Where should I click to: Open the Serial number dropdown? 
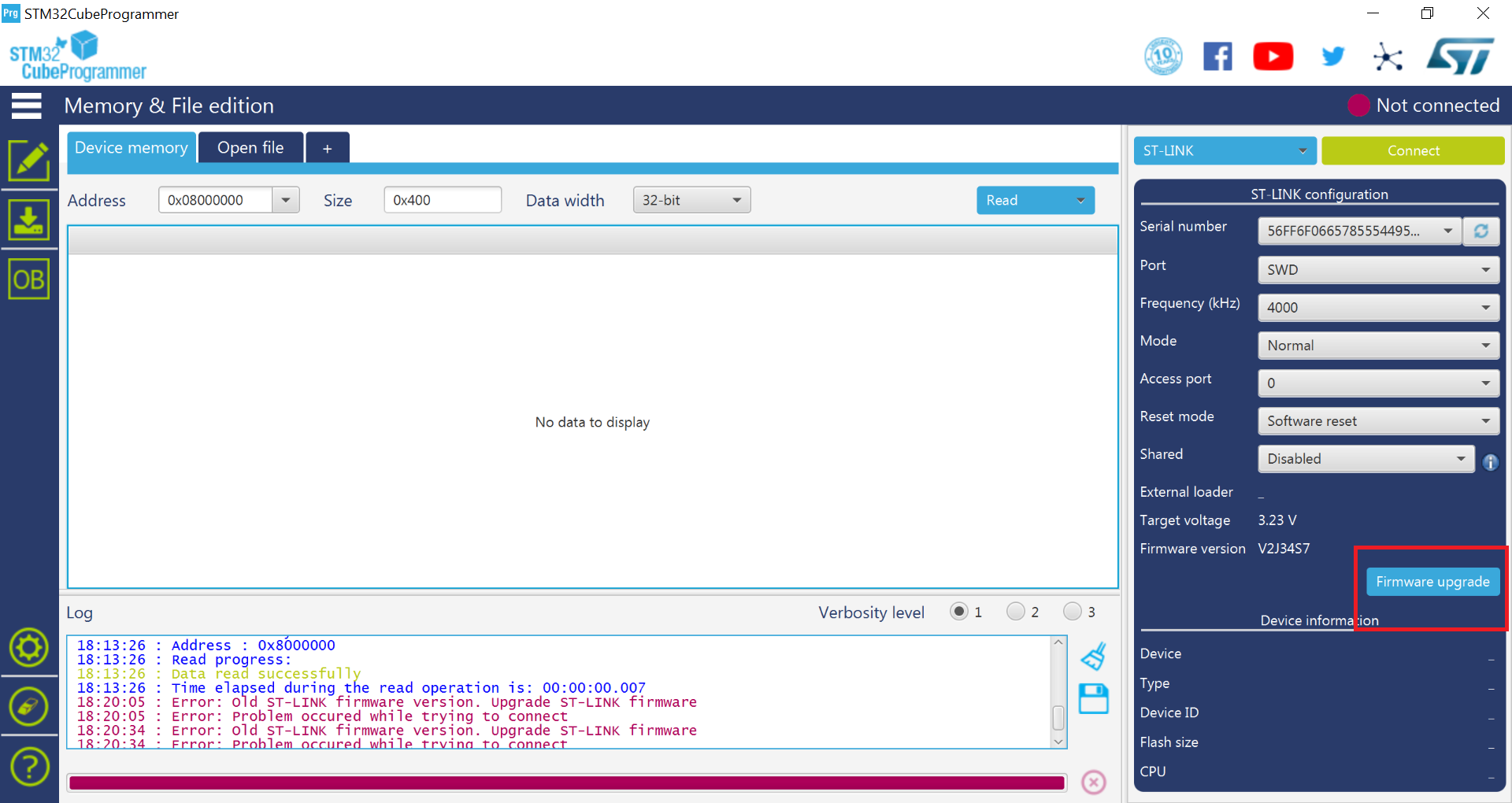(x=1359, y=231)
